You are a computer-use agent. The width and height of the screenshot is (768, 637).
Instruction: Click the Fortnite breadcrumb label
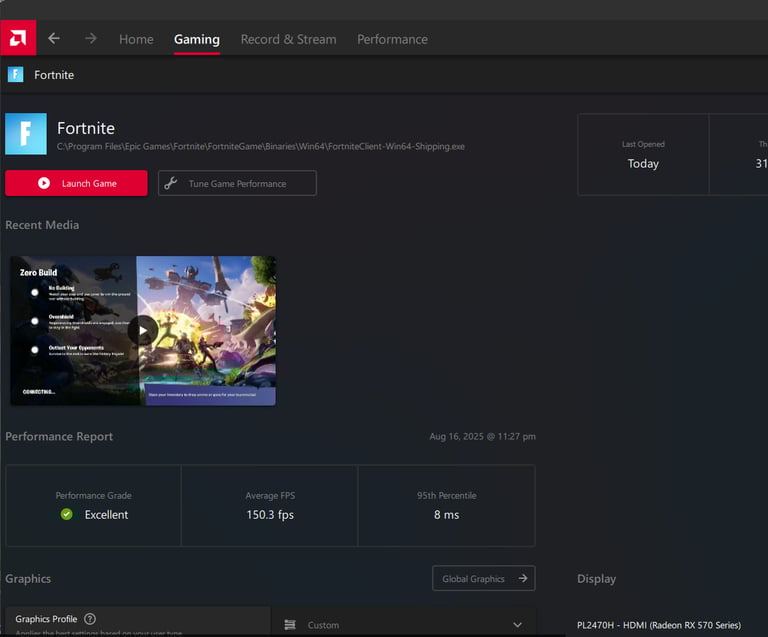click(x=54, y=75)
